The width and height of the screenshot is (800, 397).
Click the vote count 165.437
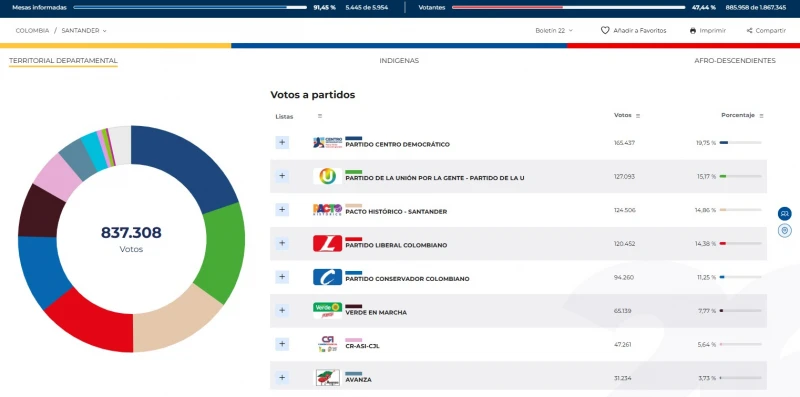624,143
